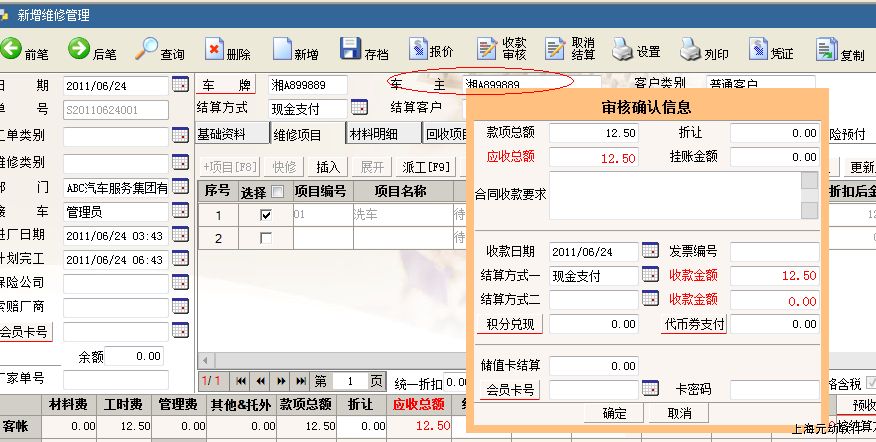Toggle the 选择 header select-all checkbox
This screenshot has width=876, height=442.
[277, 191]
